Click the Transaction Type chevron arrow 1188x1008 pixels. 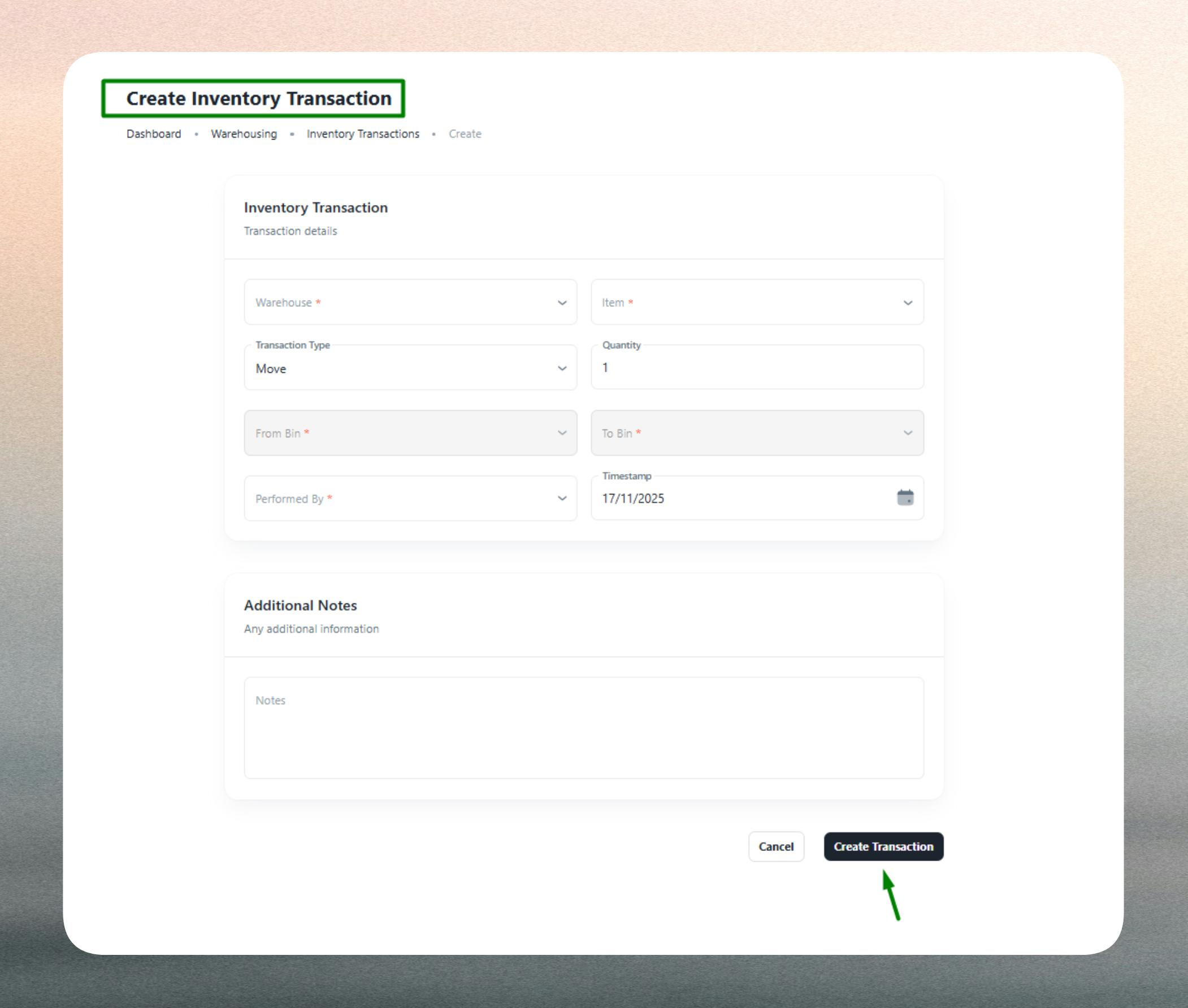pyautogui.click(x=562, y=368)
